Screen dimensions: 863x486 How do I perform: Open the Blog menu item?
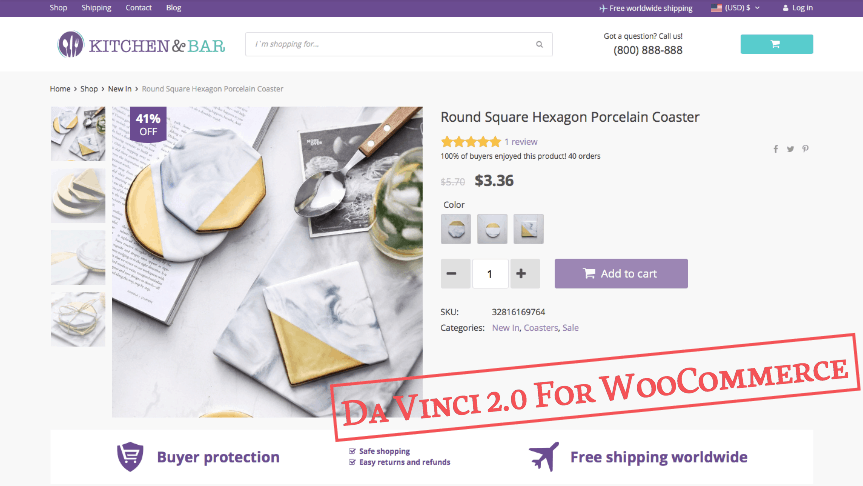(x=173, y=8)
